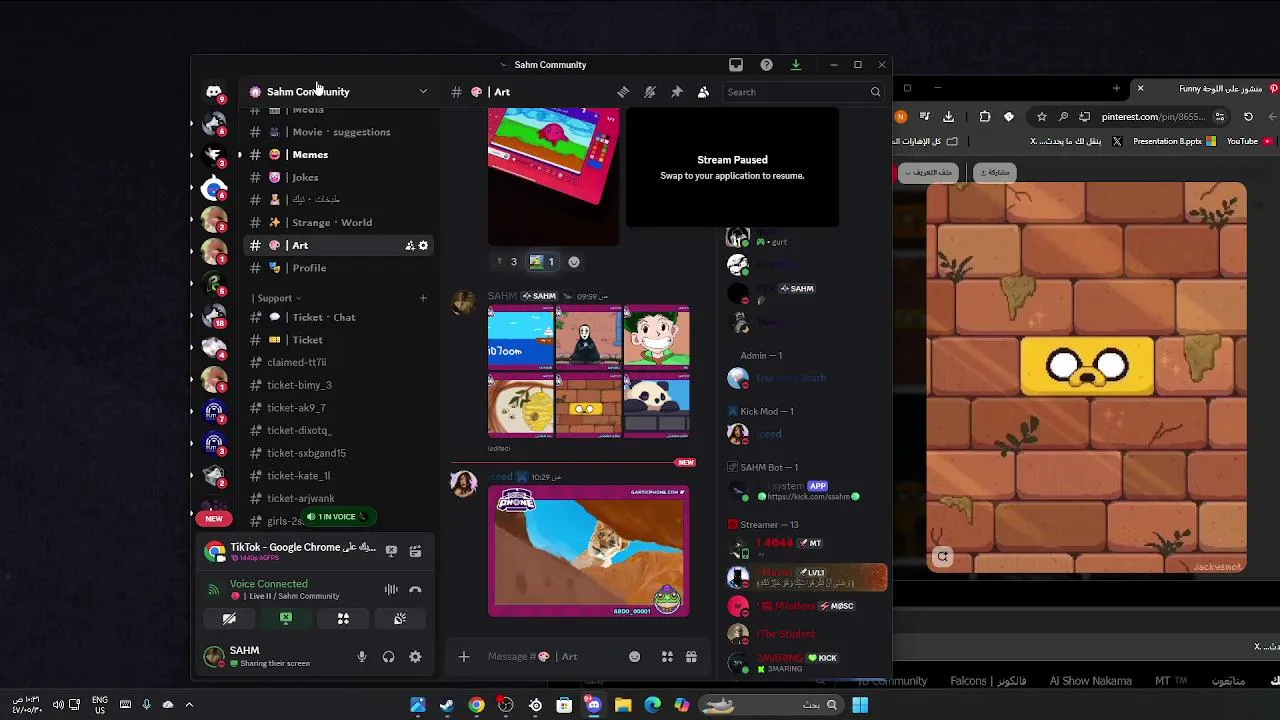Open the Discord inbox icon
Viewport: 1280px width, 720px height.
pos(736,65)
